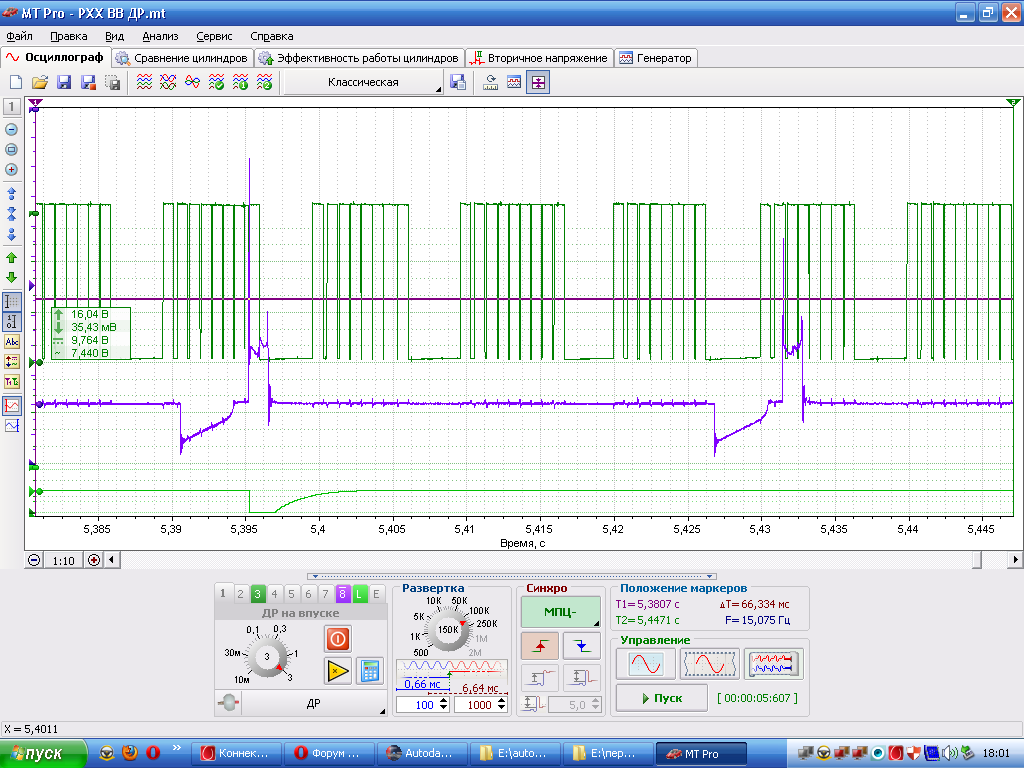Viewport: 1024px width, 768px height.
Task: Zoom in vertically with the plus icon
Action: tap(11, 170)
